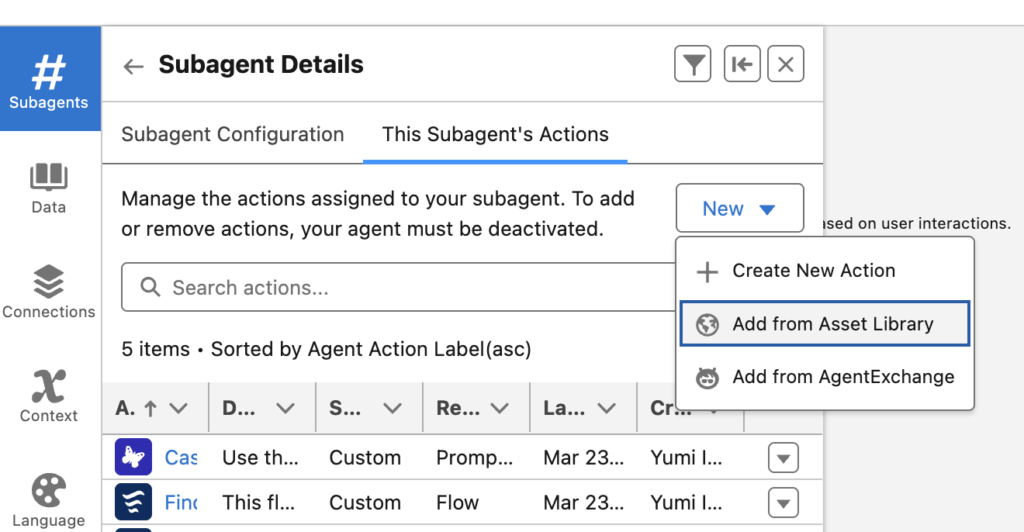The height and width of the screenshot is (532, 1024).
Task: Close the Subagent Details panel
Action: click(786, 64)
